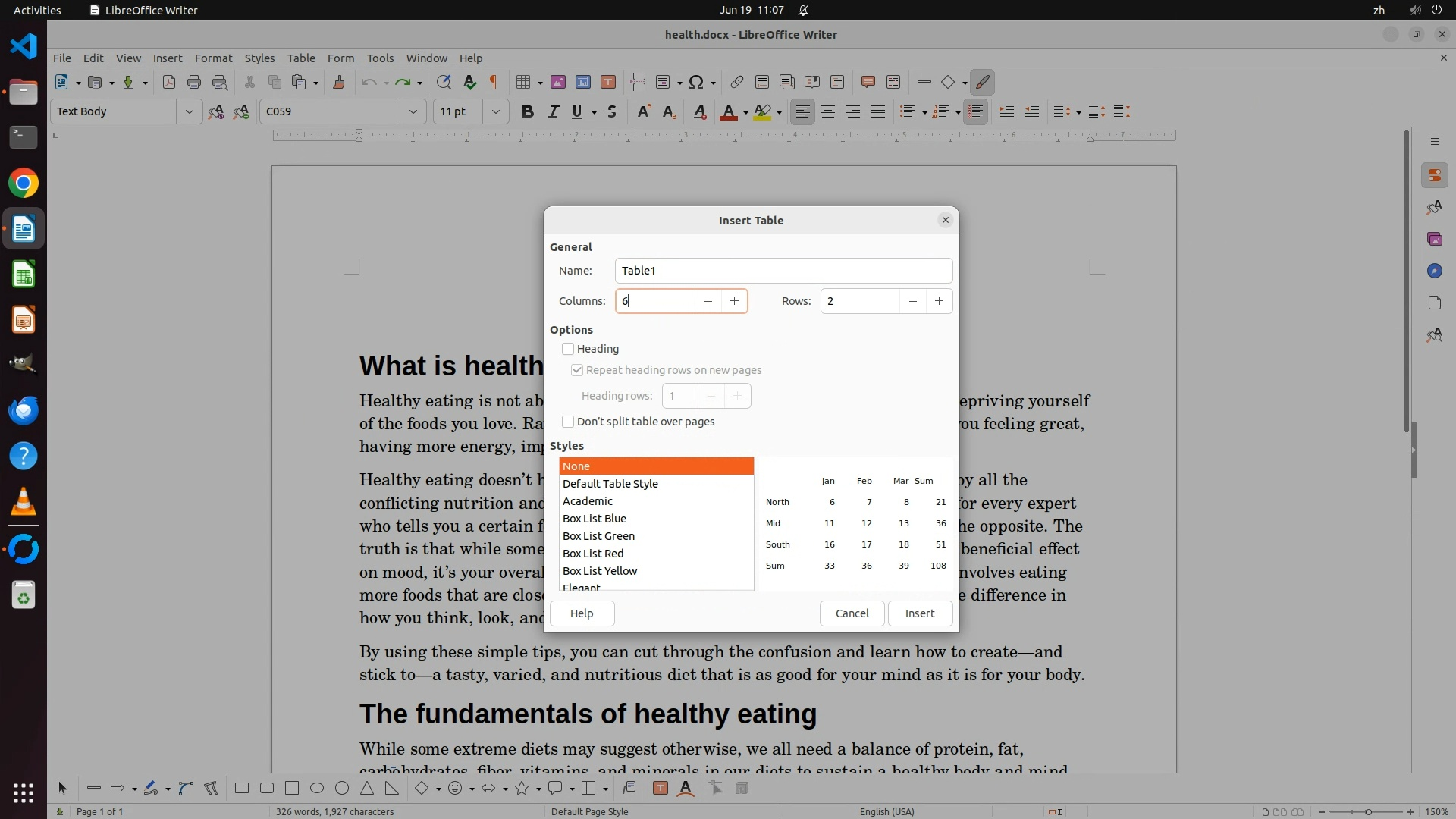Toggle formatting marks pilcrow icon
This screenshot has height=819, width=1456.
click(494, 82)
